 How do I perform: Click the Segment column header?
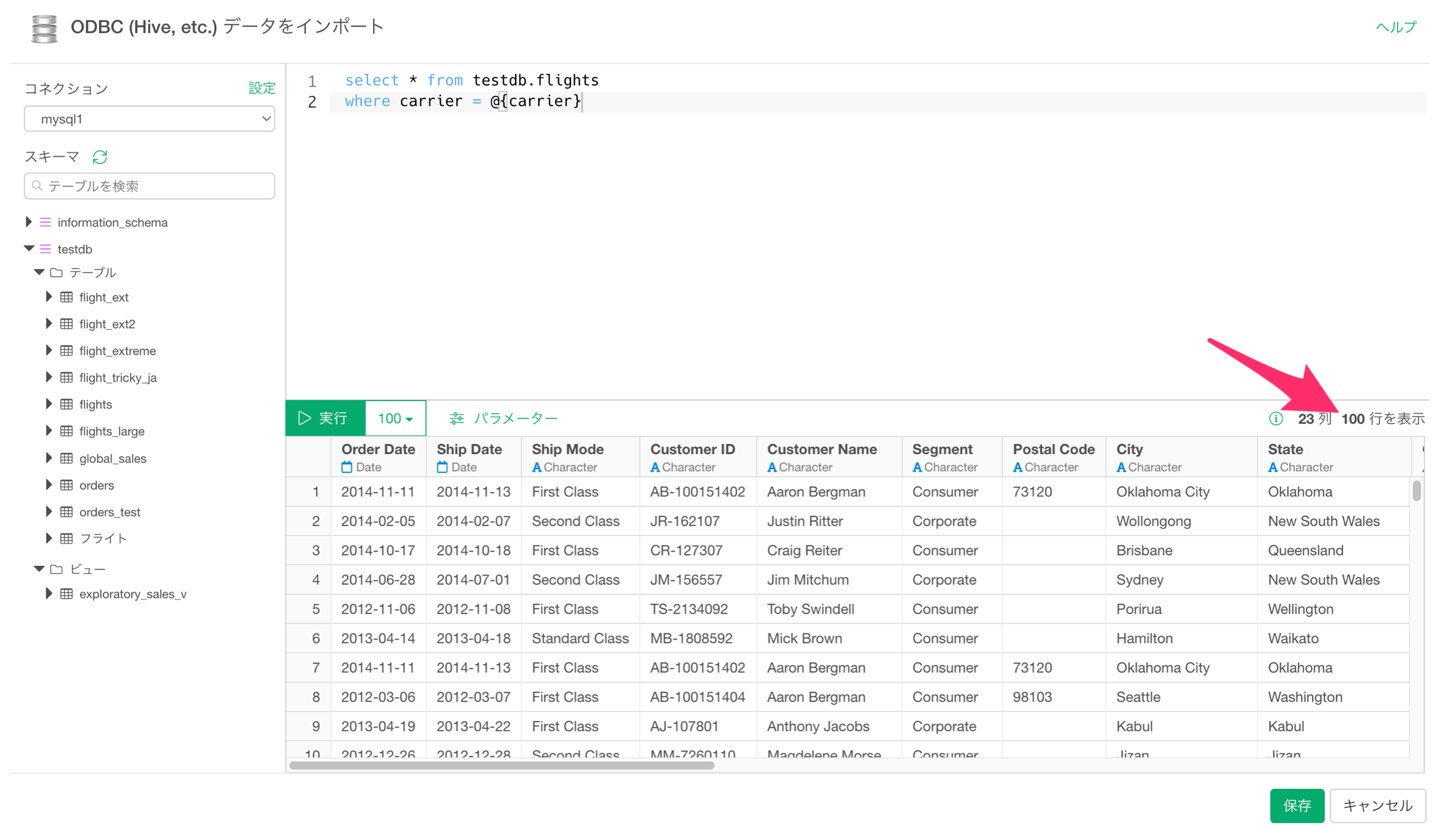click(x=952, y=457)
